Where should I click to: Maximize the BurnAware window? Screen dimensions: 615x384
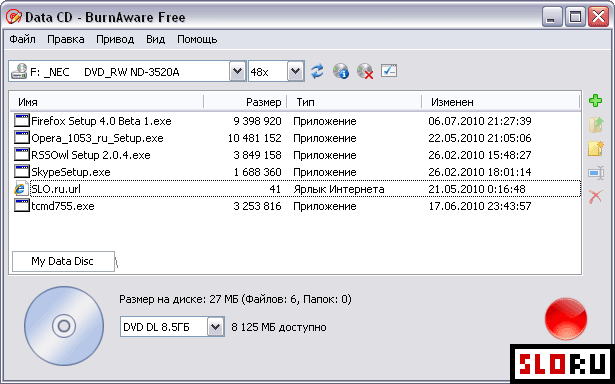click(575, 17)
